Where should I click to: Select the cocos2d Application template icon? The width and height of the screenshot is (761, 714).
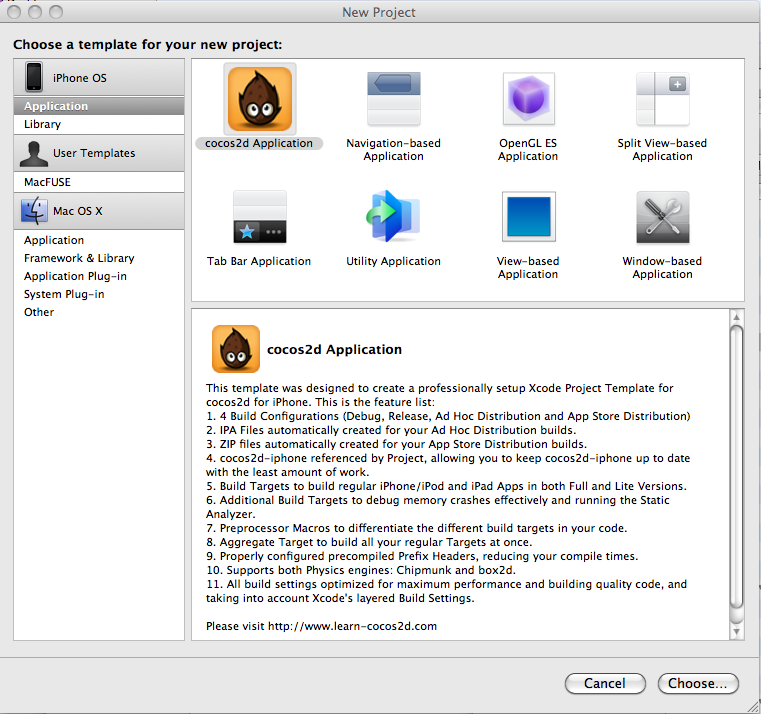260,99
